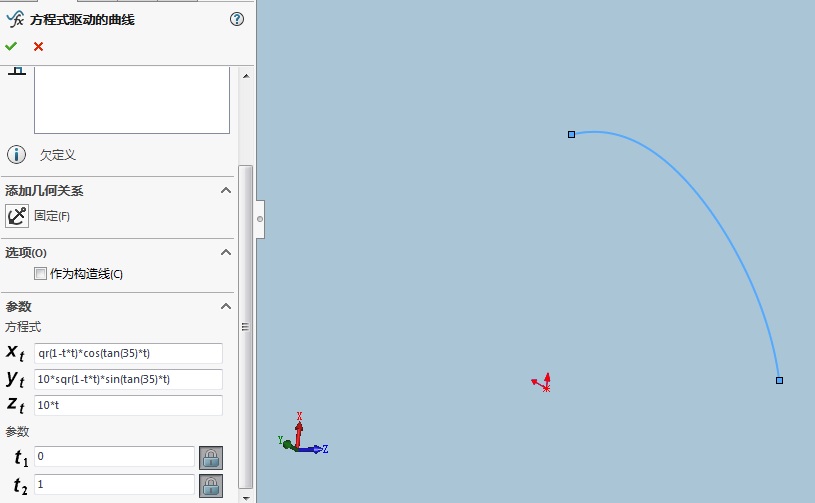Click the info icon beside 欠定义
This screenshot has width=815, height=503.
[x=16, y=154]
